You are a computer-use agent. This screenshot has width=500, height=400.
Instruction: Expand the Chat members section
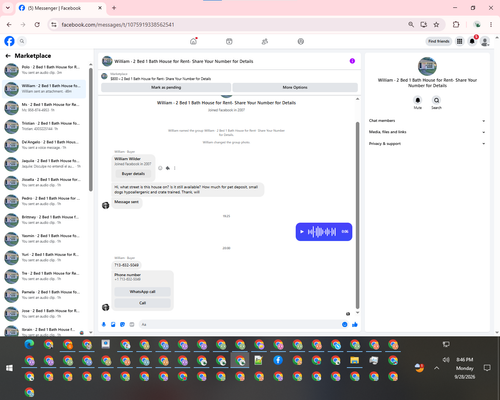coord(427,121)
